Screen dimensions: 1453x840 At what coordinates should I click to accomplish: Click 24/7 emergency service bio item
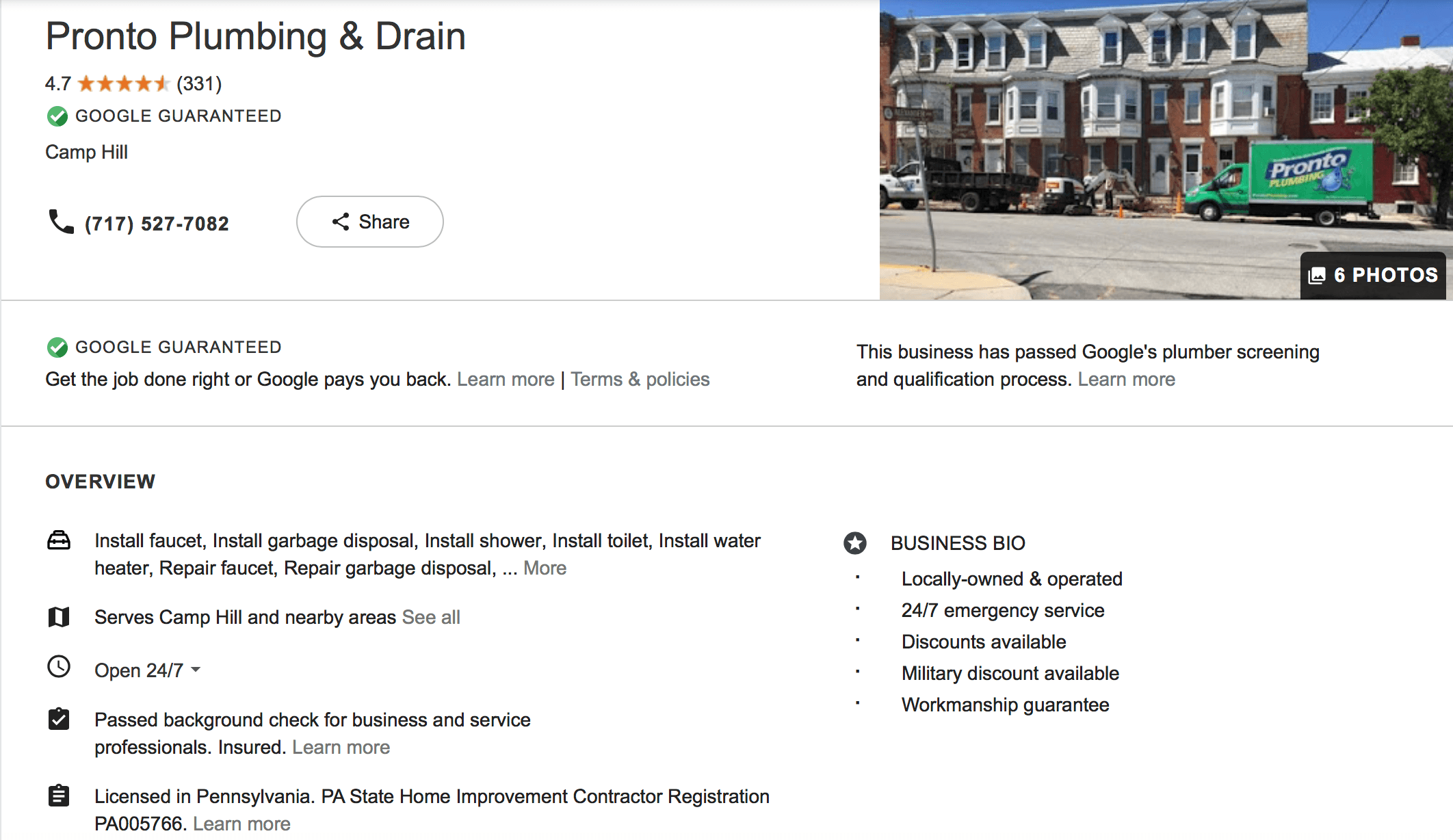1003,611
